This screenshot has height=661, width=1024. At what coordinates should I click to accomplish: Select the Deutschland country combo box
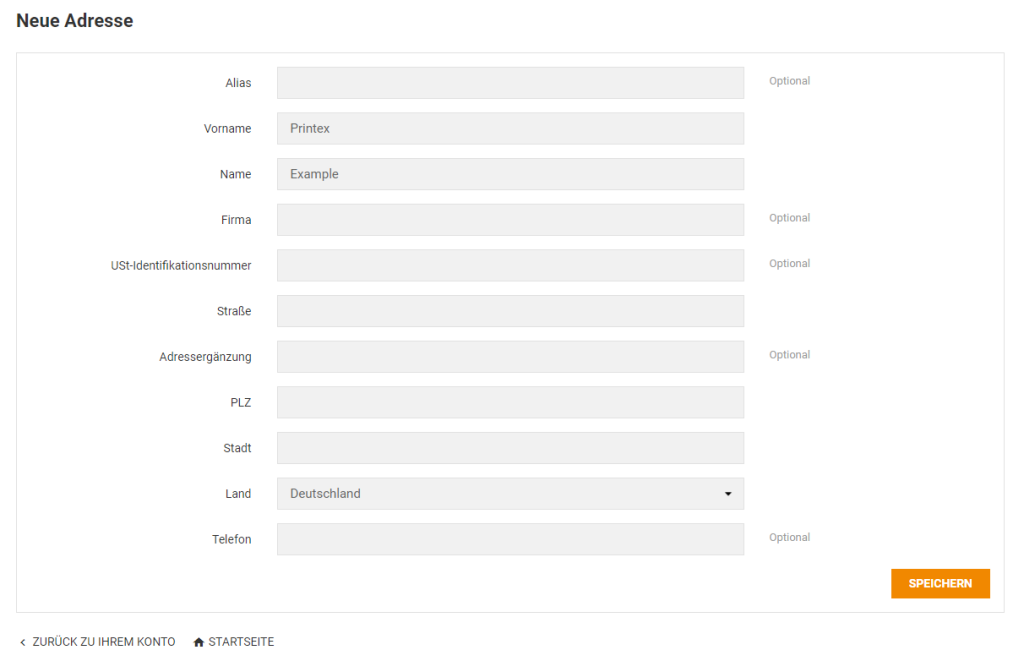tap(510, 494)
